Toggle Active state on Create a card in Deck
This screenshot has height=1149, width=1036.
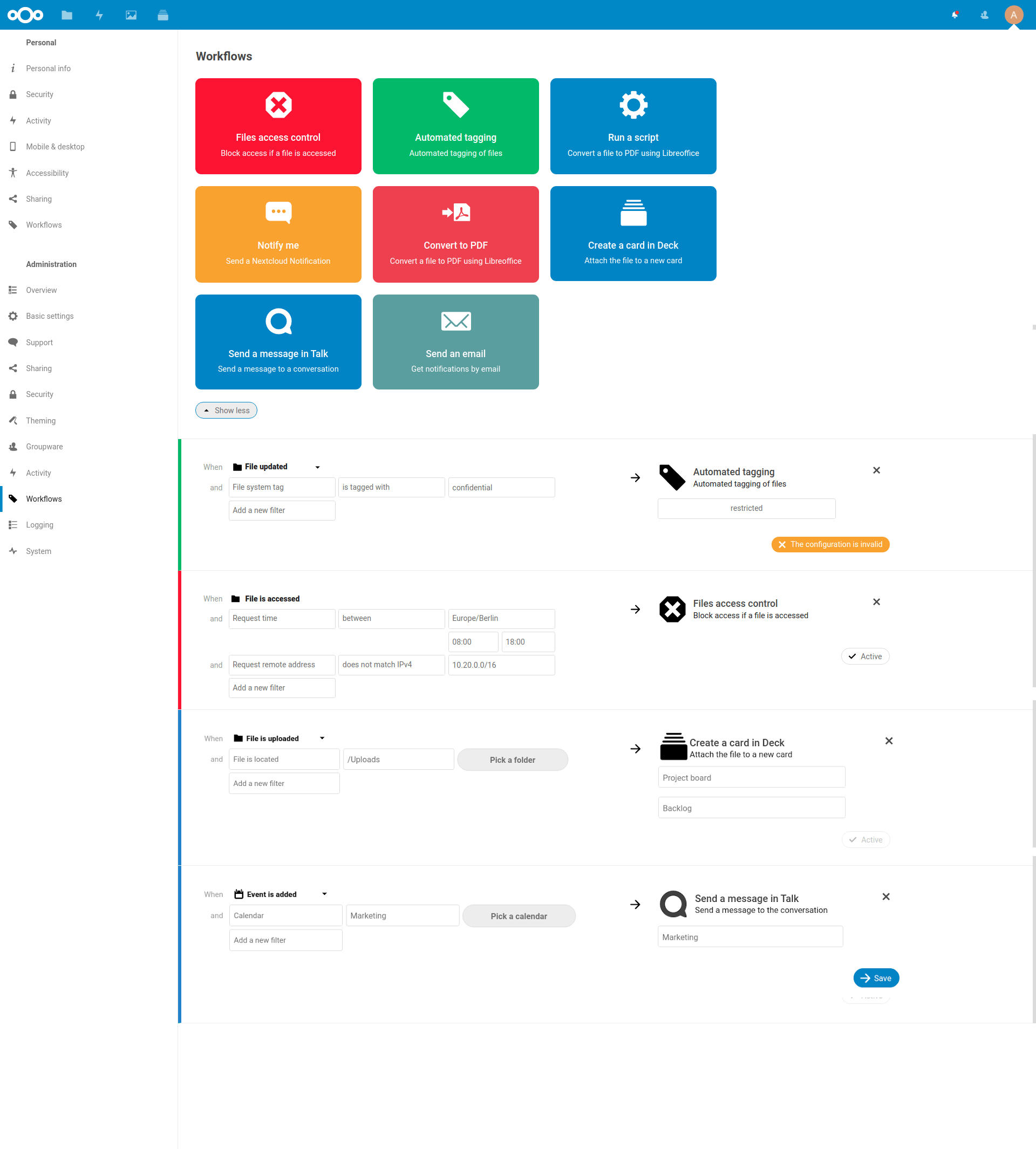point(864,839)
